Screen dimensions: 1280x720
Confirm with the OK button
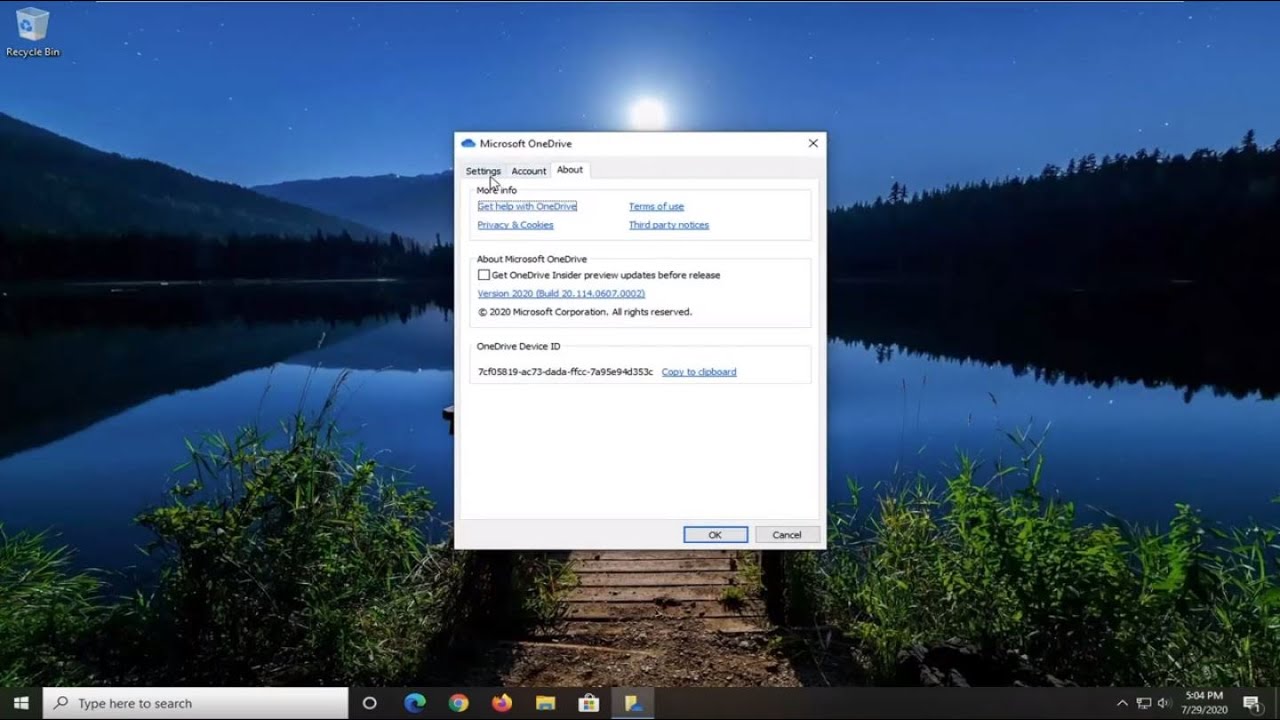[715, 535]
